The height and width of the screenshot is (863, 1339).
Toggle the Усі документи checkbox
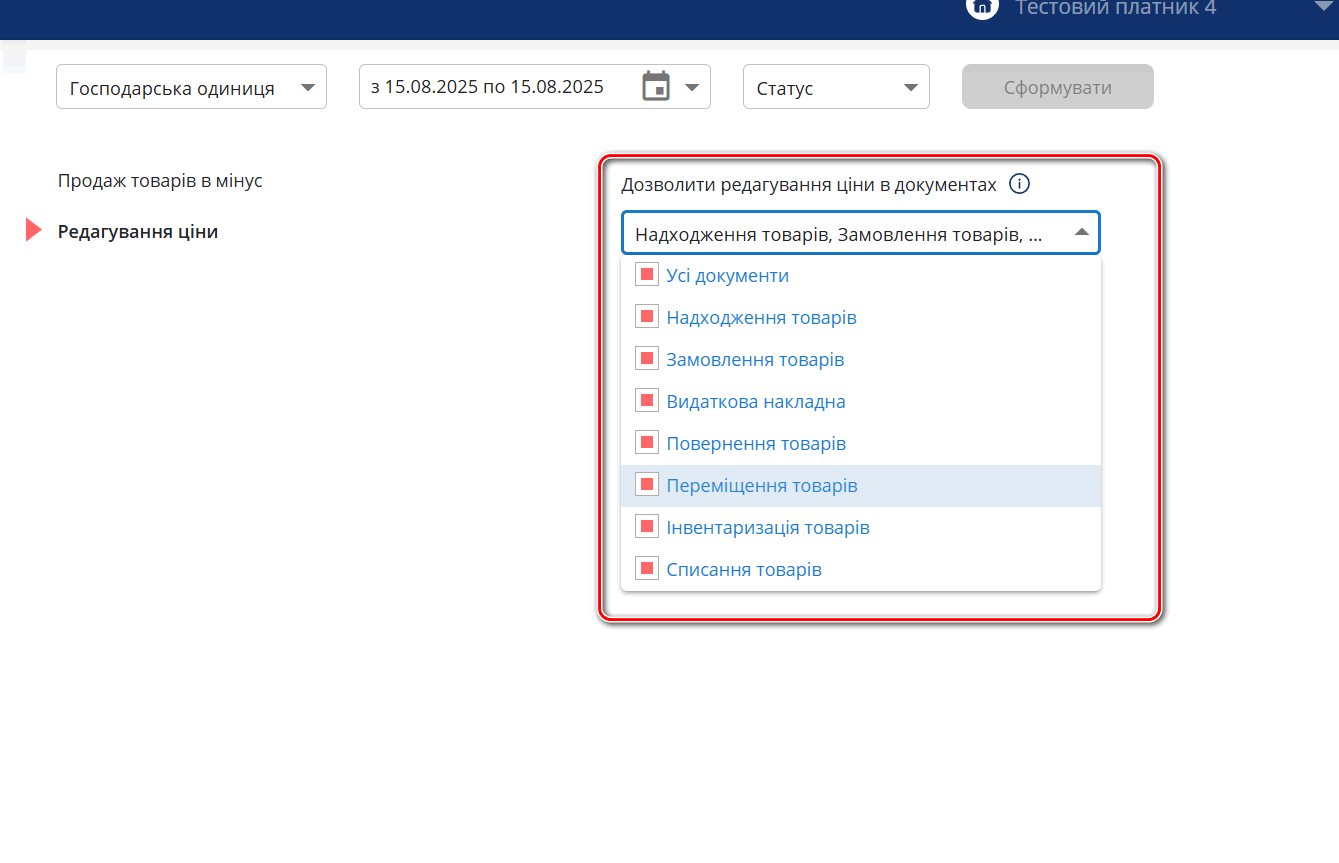click(x=646, y=275)
